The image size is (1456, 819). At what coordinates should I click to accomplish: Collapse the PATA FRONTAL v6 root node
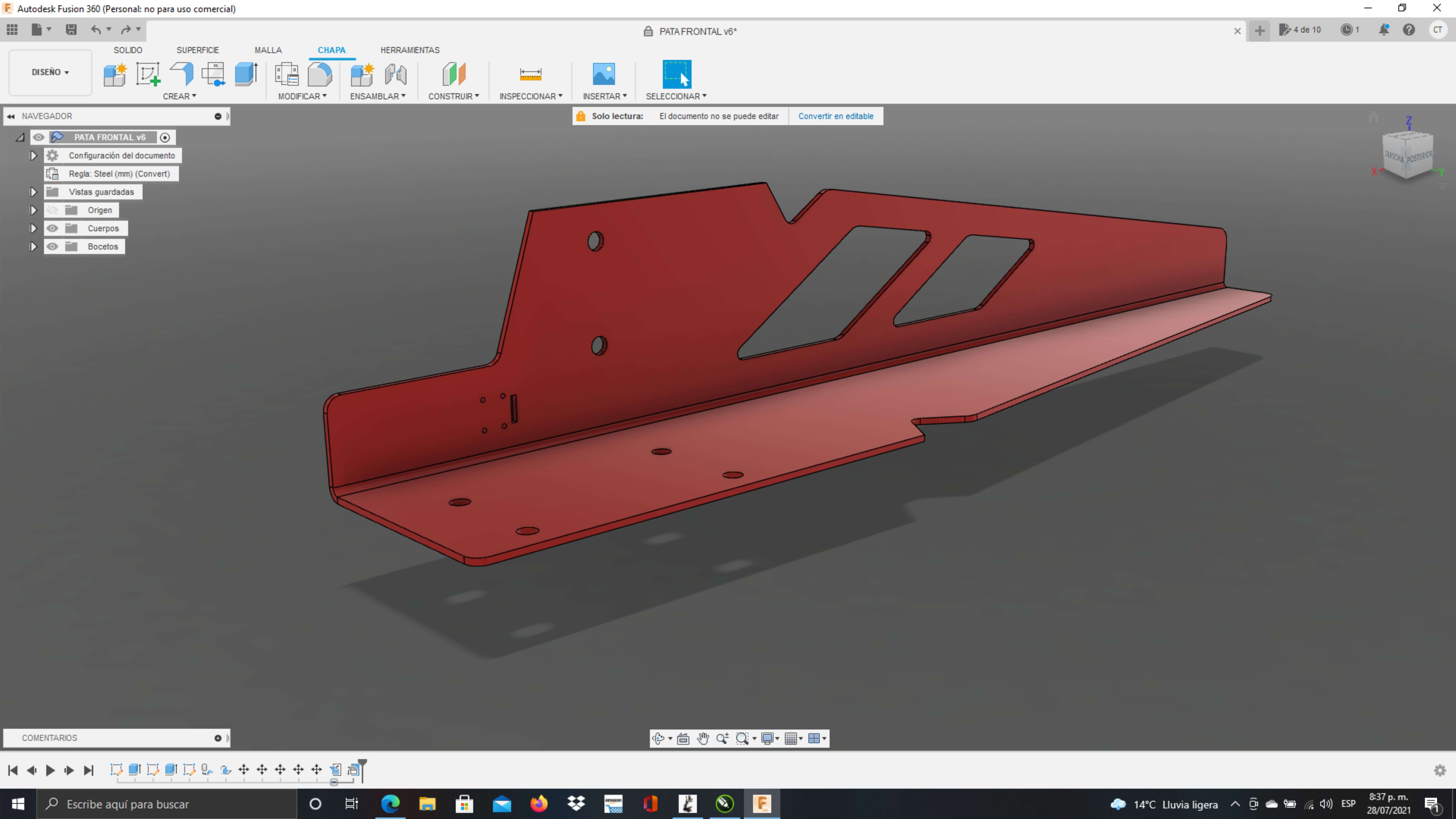(x=20, y=137)
